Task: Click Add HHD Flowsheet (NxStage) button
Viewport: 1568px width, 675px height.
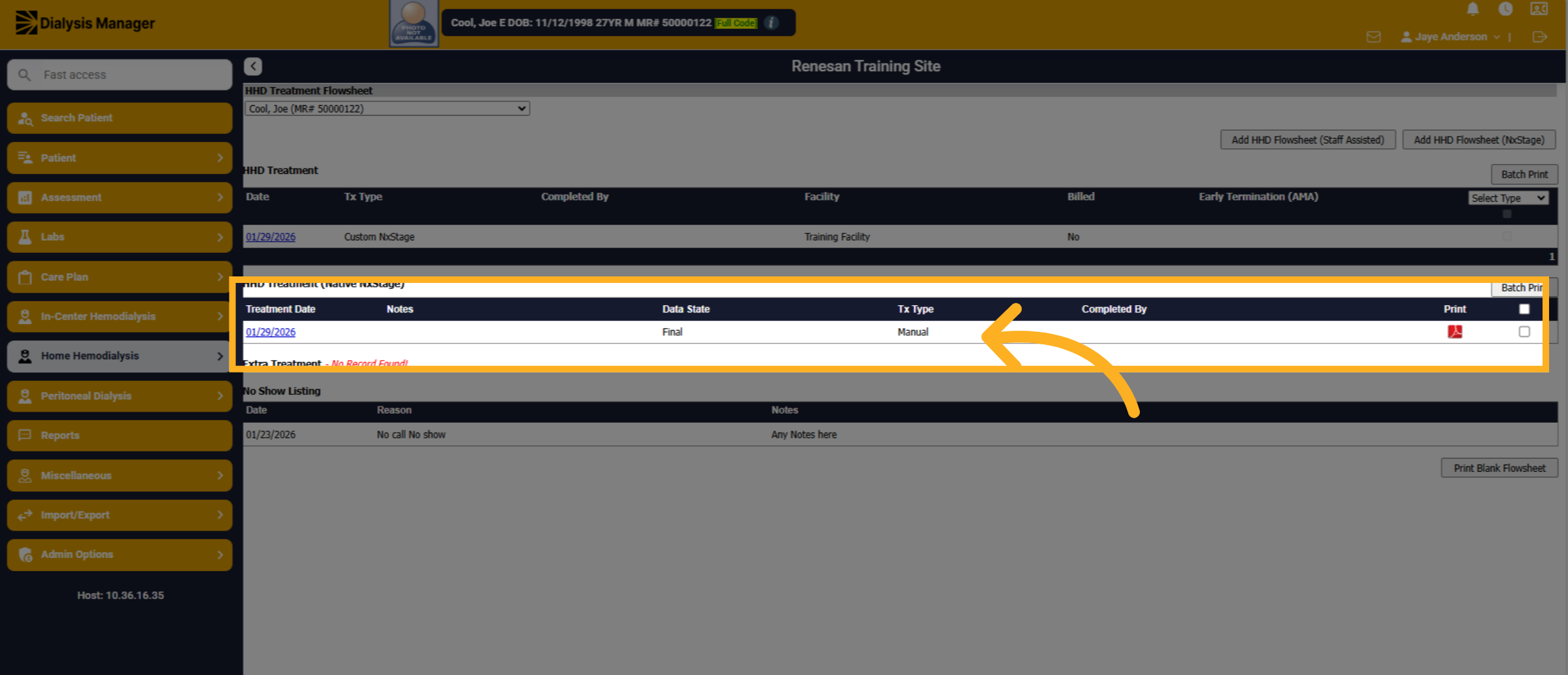Action: (1478, 140)
